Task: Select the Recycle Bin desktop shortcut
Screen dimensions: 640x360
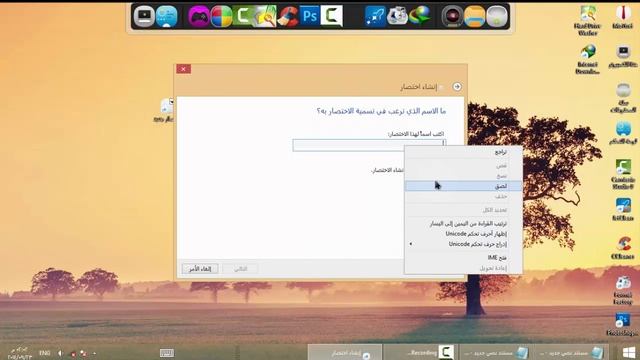Action: pos(623,98)
